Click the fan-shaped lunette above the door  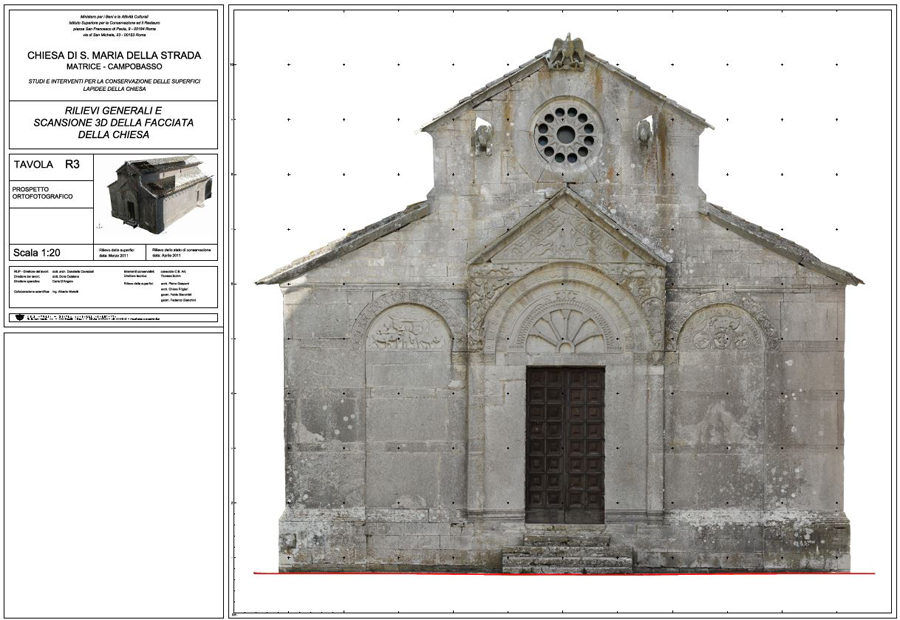tap(566, 331)
